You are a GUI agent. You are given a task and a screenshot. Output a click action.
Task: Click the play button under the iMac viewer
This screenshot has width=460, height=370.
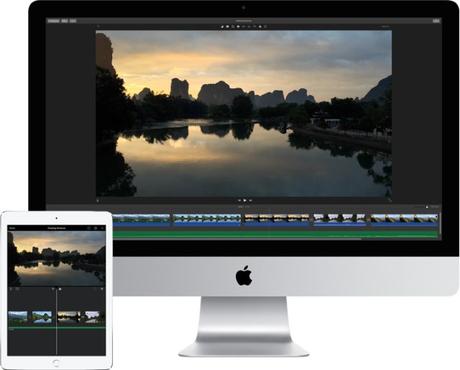coord(245,200)
